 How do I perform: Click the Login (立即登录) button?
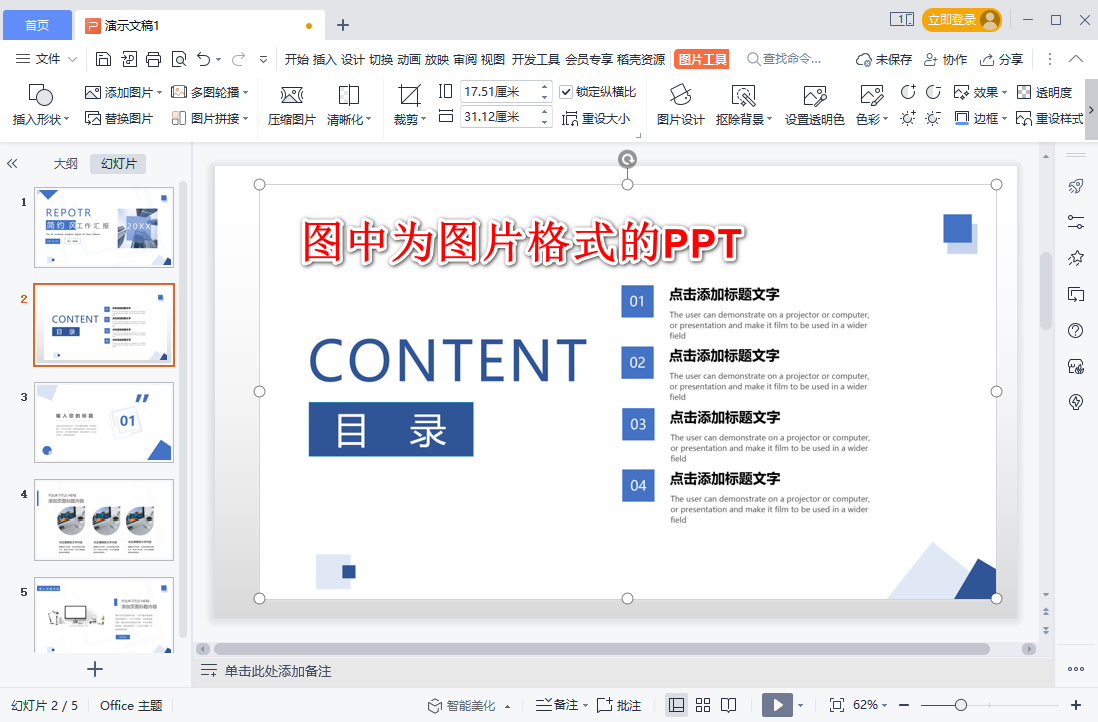[x=961, y=20]
